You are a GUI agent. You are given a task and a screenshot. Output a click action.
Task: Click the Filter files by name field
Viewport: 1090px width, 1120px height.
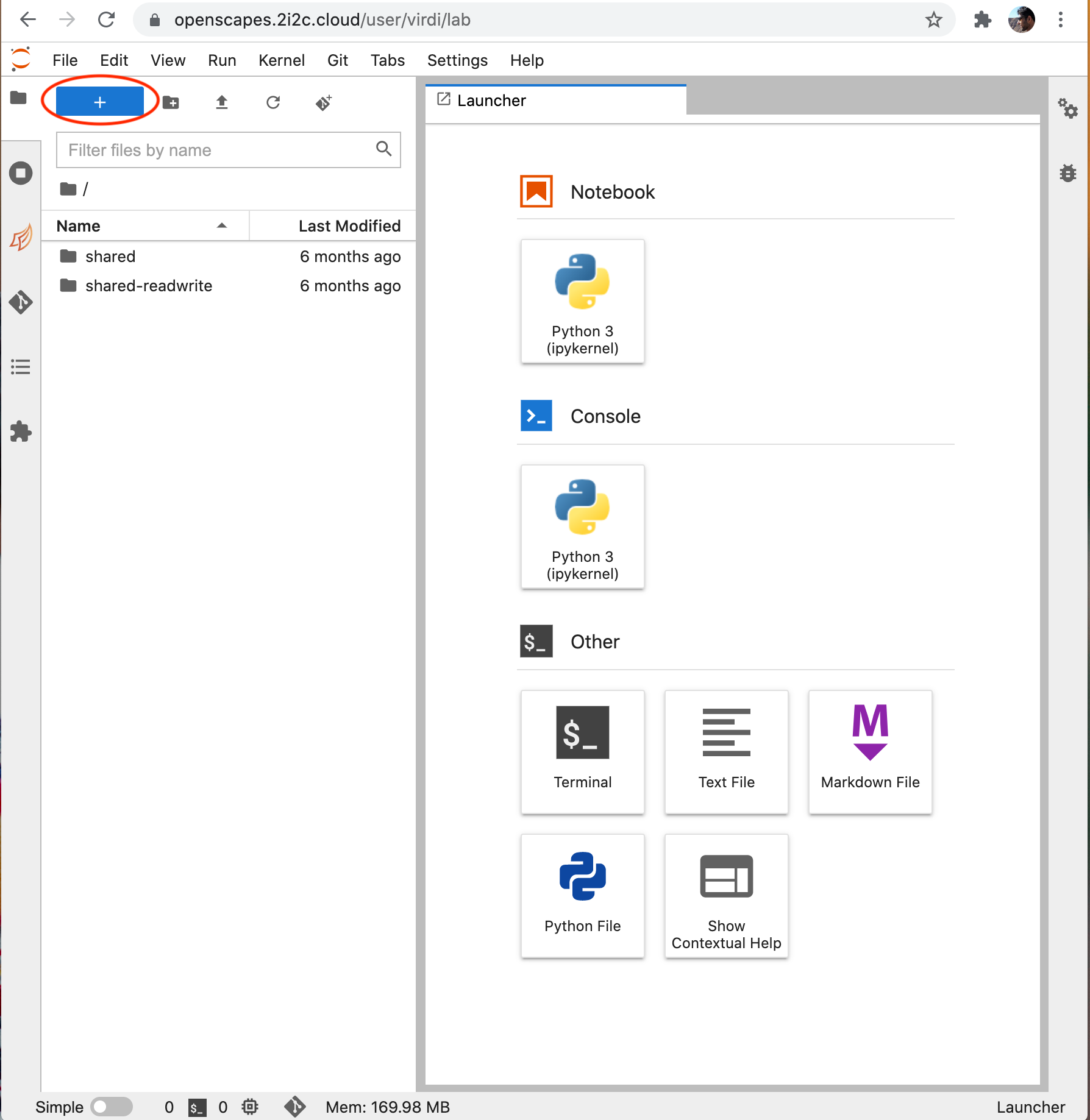(x=219, y=150)
